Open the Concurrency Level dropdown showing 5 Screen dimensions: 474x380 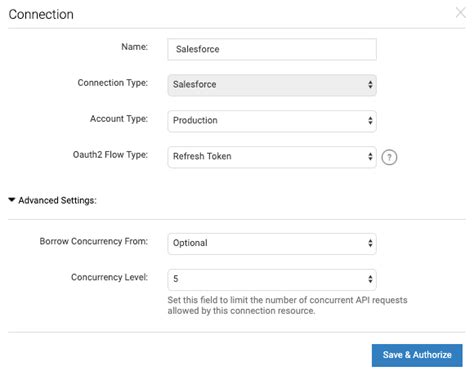click(x=272, y=280)
